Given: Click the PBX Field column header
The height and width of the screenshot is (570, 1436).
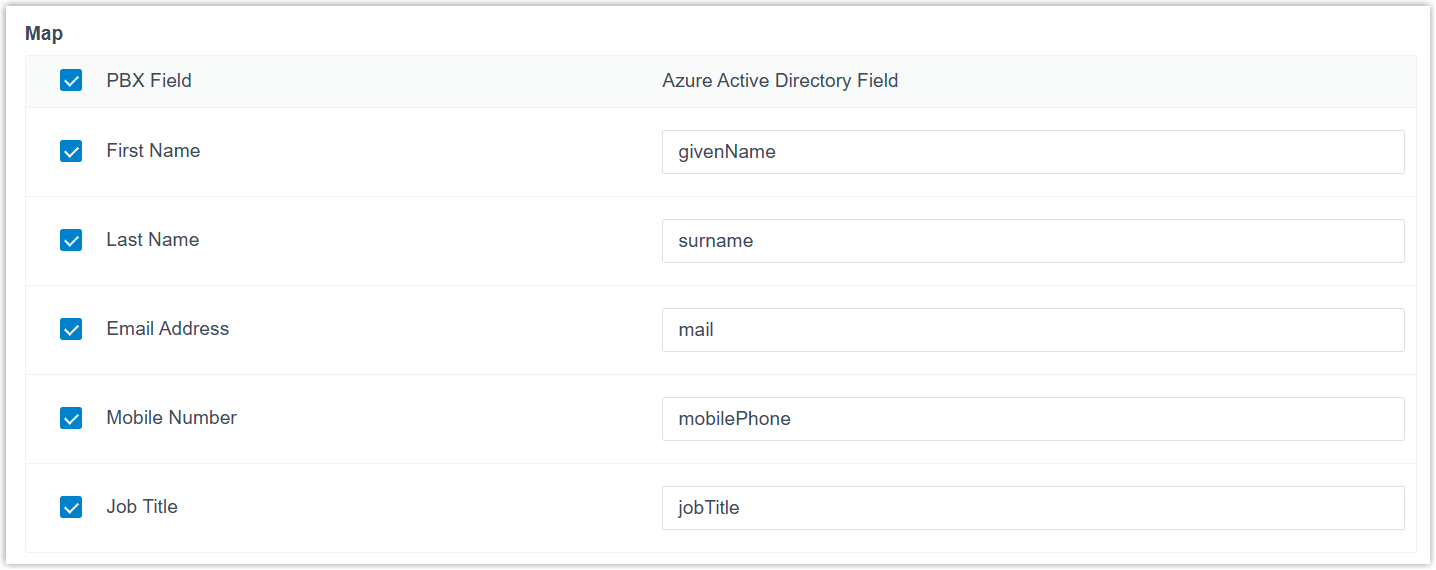Looking at the screenshot, I should coord(149,81).
